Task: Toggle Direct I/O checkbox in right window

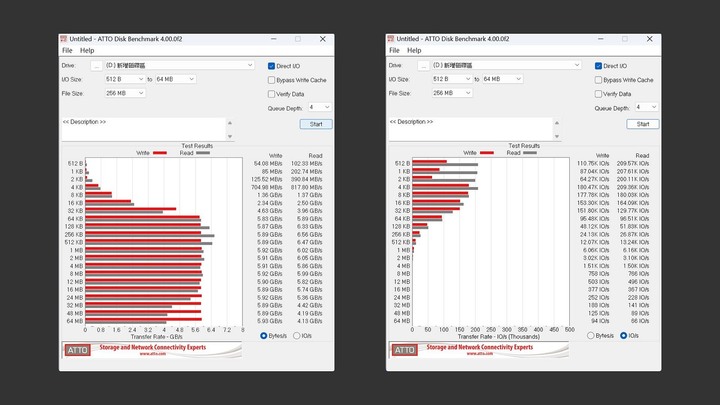Action: click(598, 66)
